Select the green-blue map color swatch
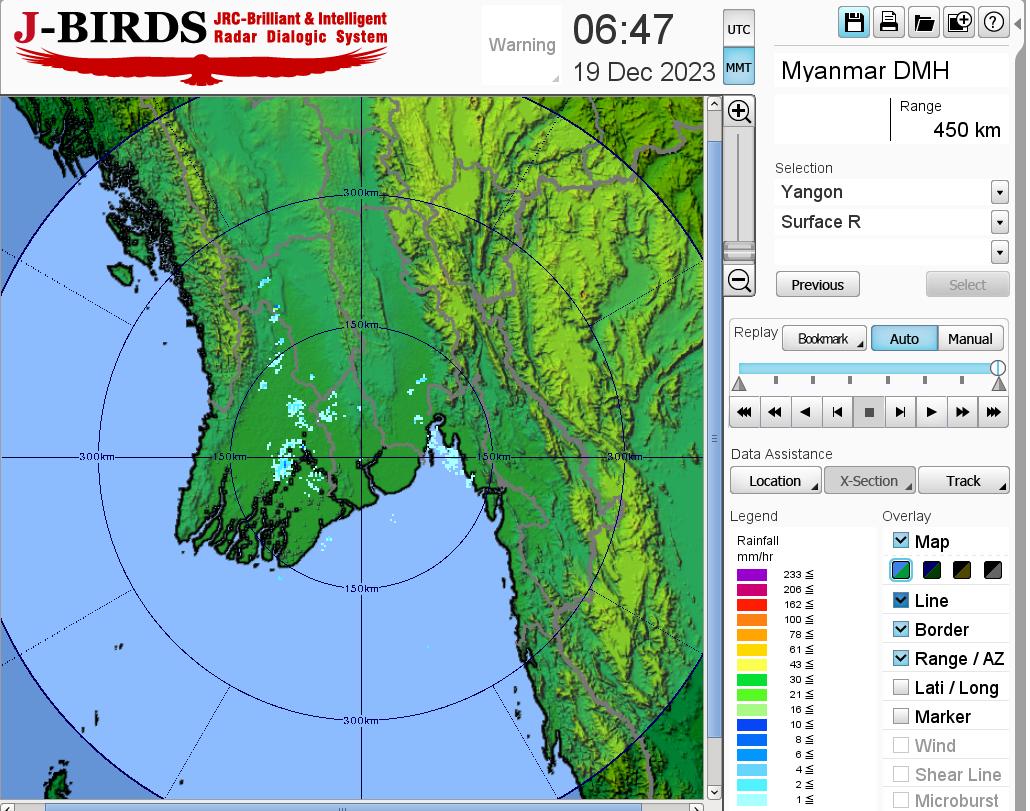The image size is (1030, 811). 901,571
